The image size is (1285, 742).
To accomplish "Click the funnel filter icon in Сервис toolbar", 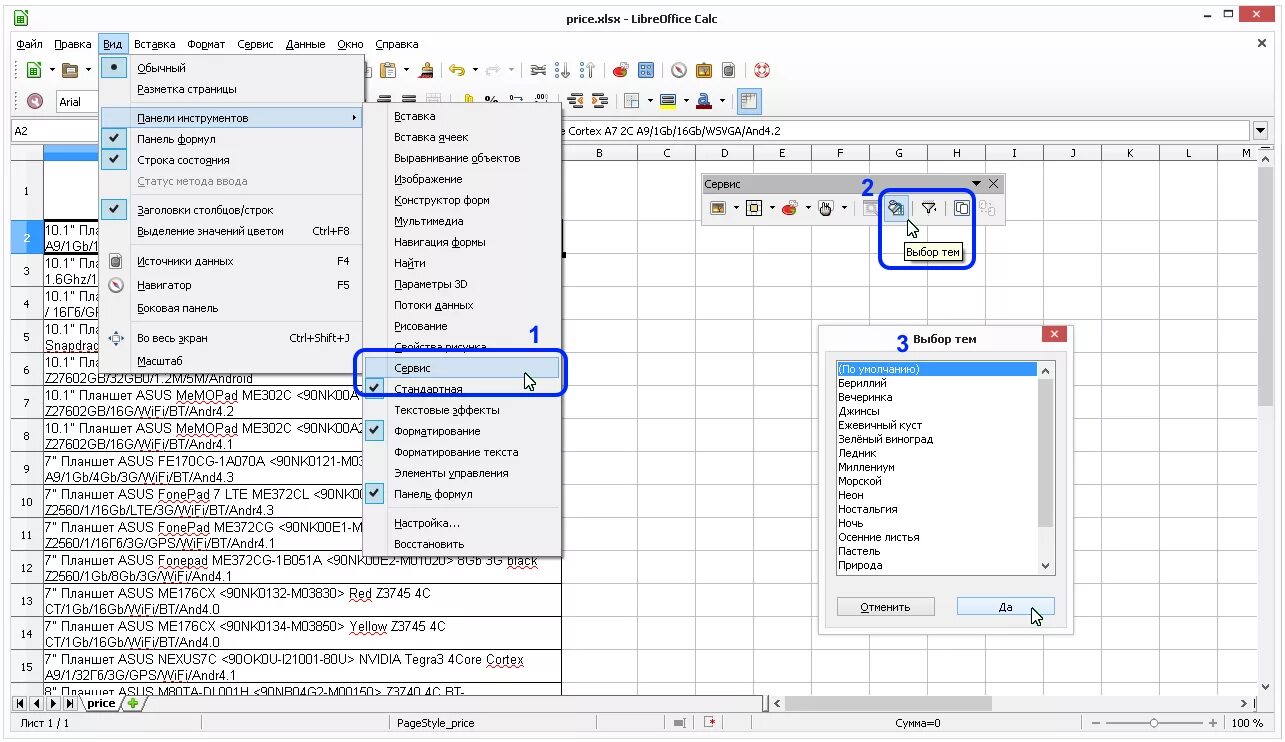I will 929,208.
